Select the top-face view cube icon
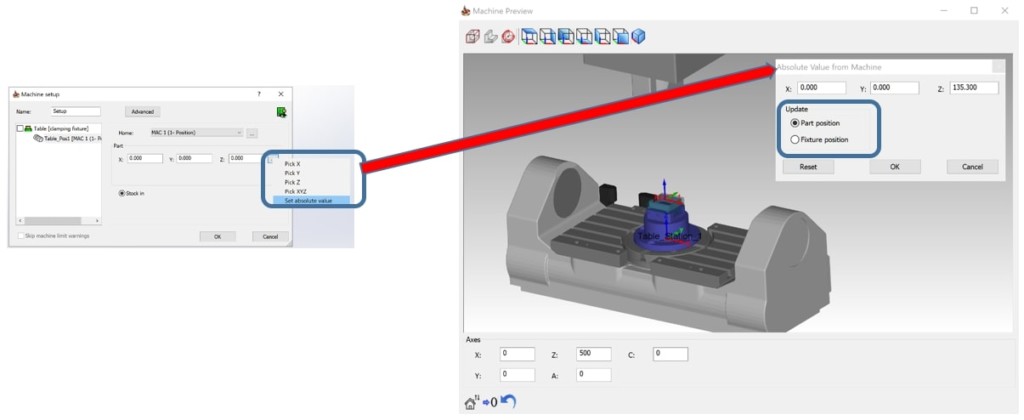Viewport: 1024px width, 420px height. click(x=530, y=37)
